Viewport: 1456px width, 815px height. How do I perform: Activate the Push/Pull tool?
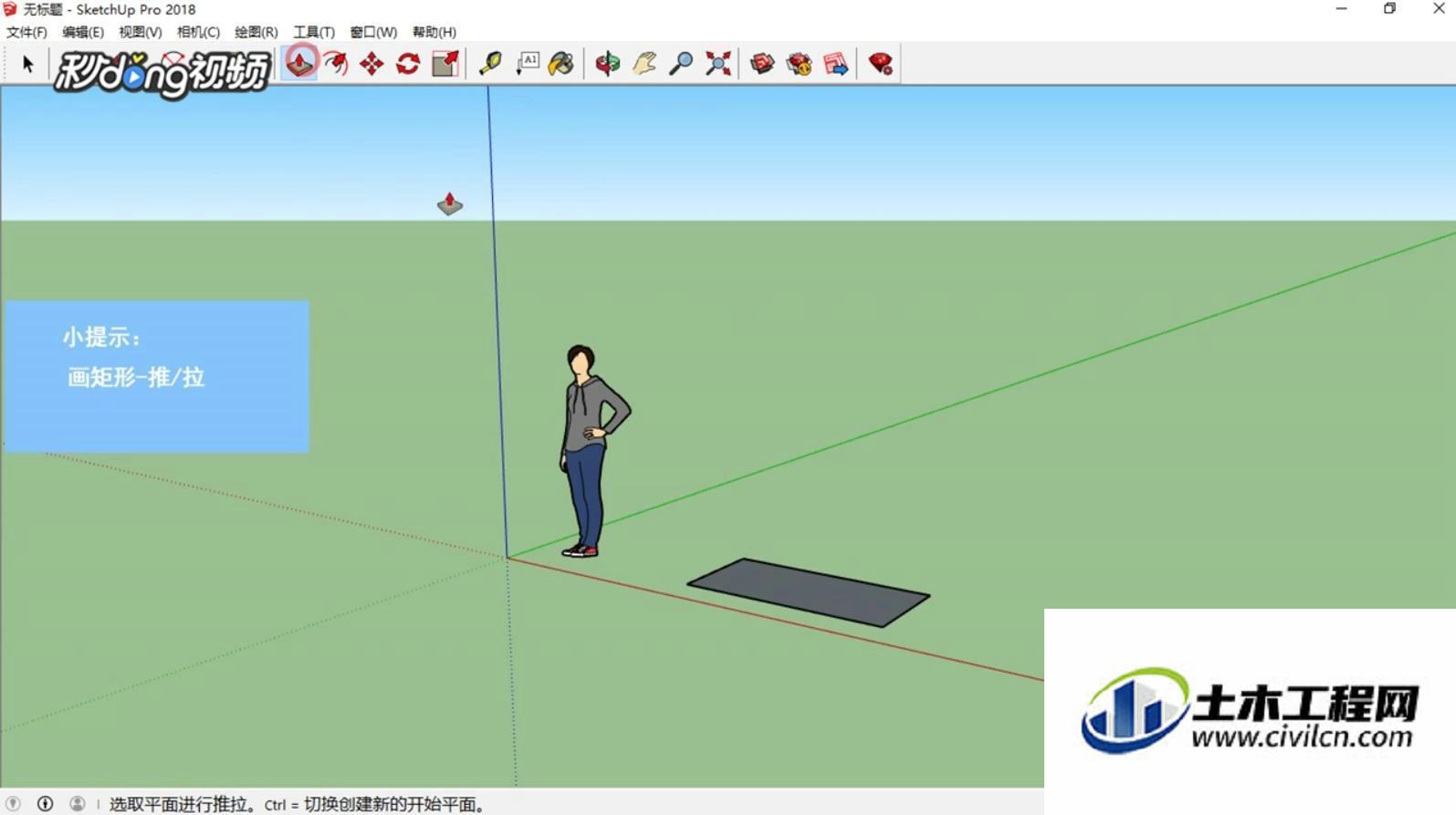(x=300, y=63)
